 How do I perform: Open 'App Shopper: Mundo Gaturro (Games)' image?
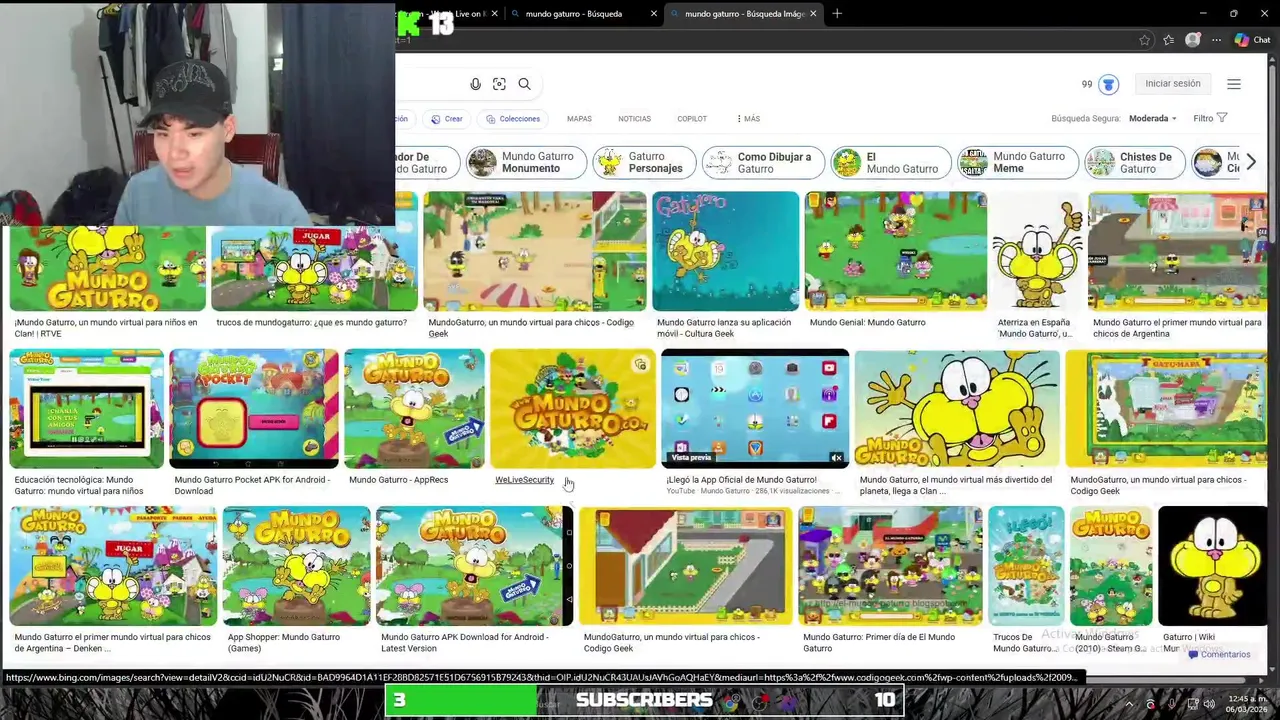(297, 566)
